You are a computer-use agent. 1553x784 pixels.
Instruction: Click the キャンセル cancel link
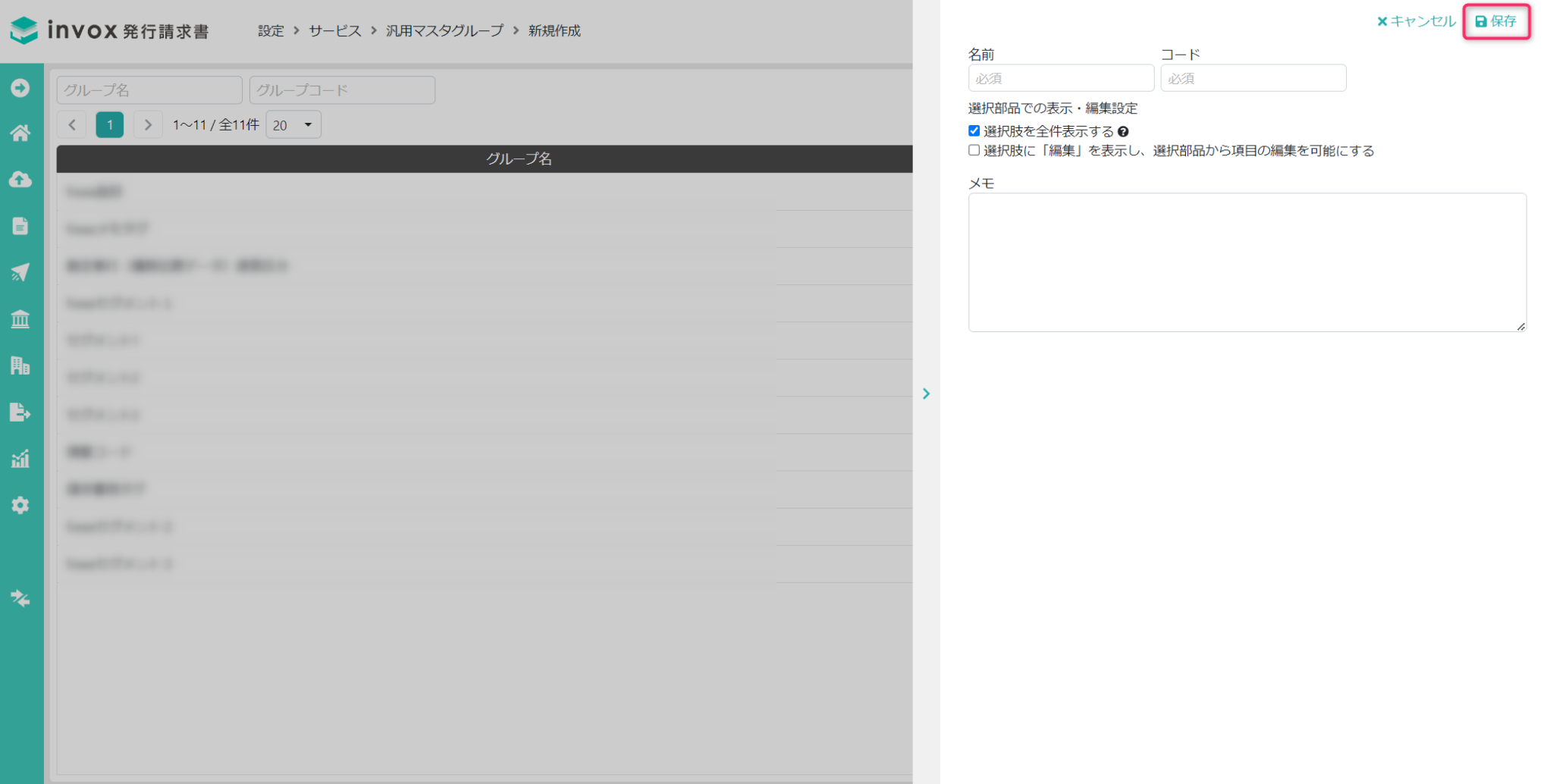(x=1416, y=21)
